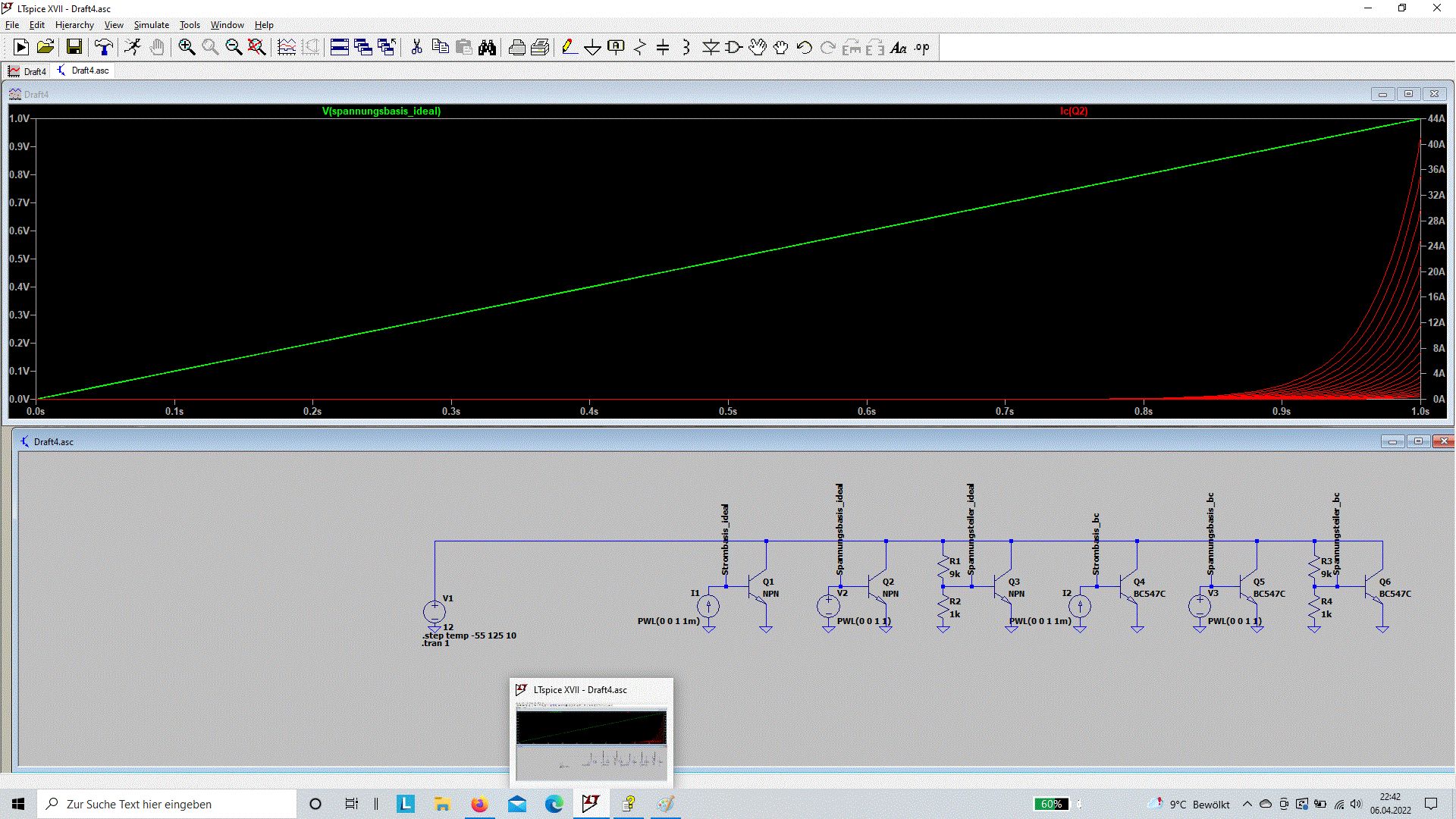Pick the Capacitor component tool
The height and width of the screenshot is (819, 1456).
(x=663, y=48)
